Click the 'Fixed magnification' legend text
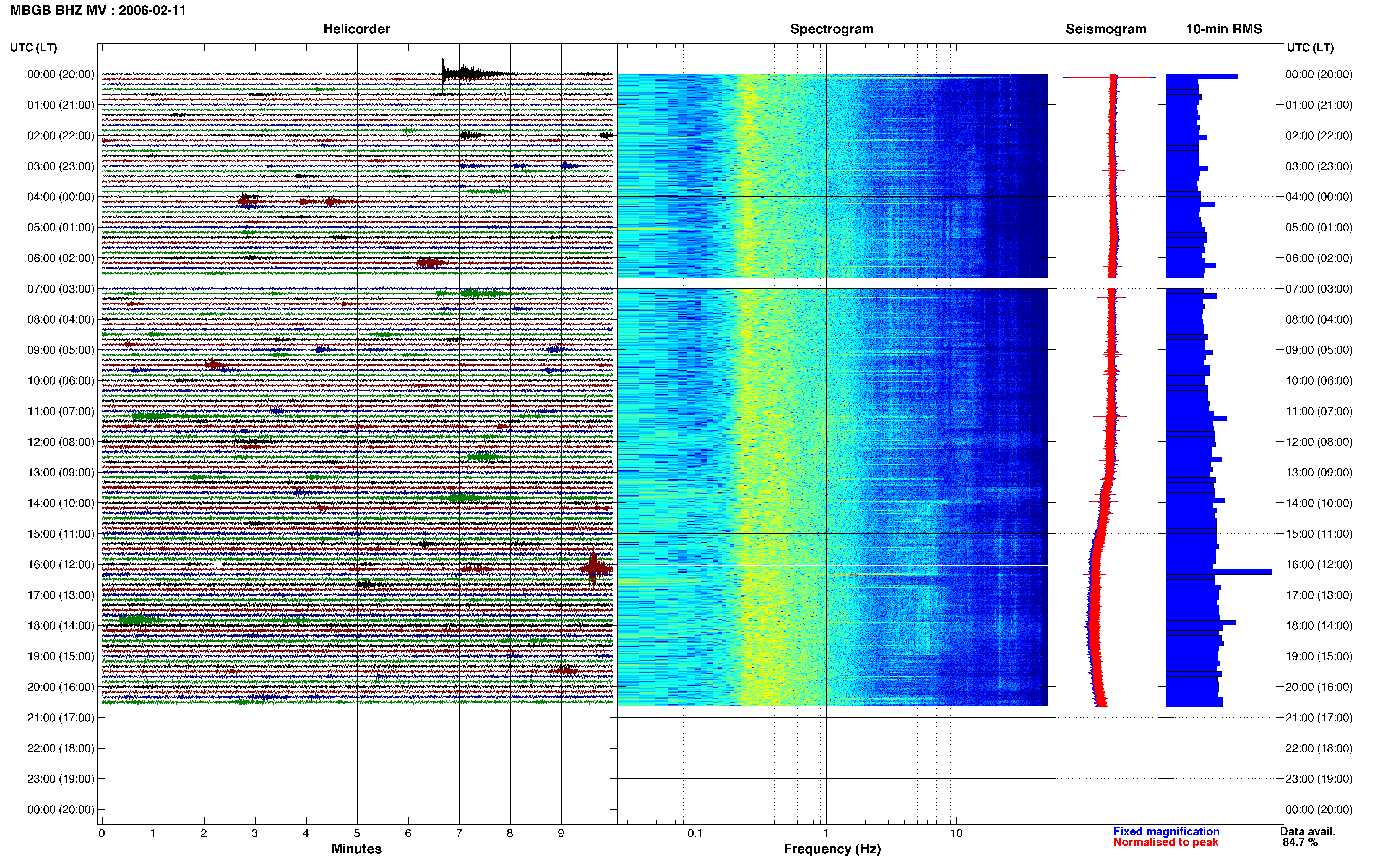The width and height of the screenshot is (1388, 868). [x=1166, y=831]
